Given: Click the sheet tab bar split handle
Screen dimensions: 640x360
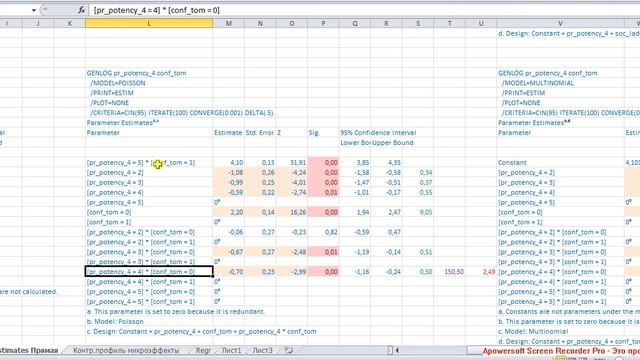Looking at the screenshot, I should click(390, 350).
